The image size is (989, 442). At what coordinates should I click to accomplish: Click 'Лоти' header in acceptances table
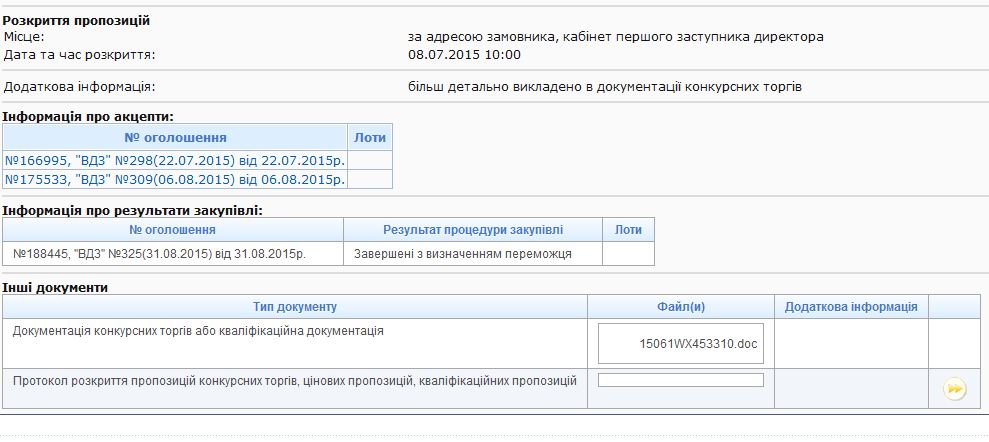click(369, 137)
